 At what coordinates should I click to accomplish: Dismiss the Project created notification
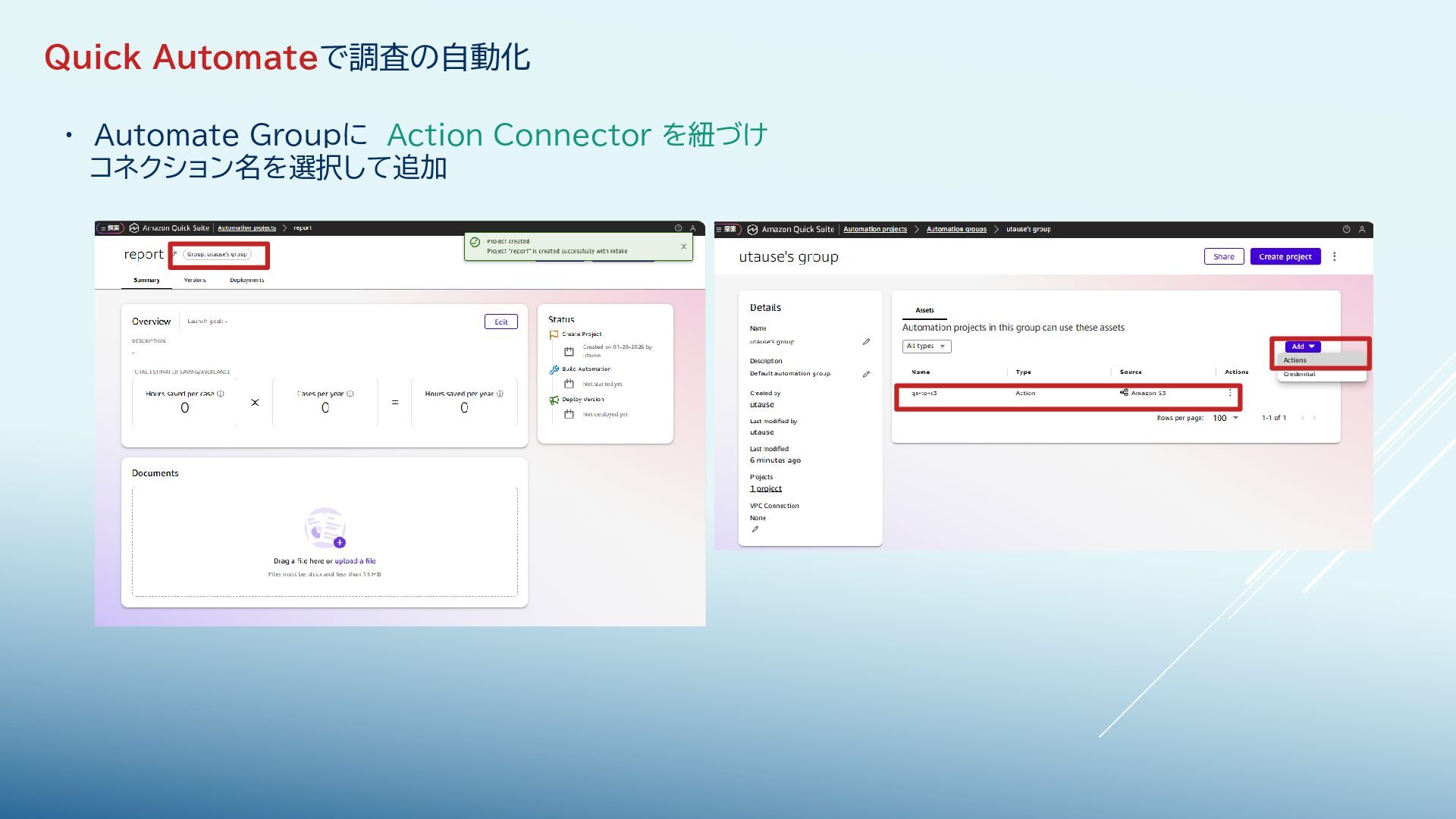pos(683,246)
